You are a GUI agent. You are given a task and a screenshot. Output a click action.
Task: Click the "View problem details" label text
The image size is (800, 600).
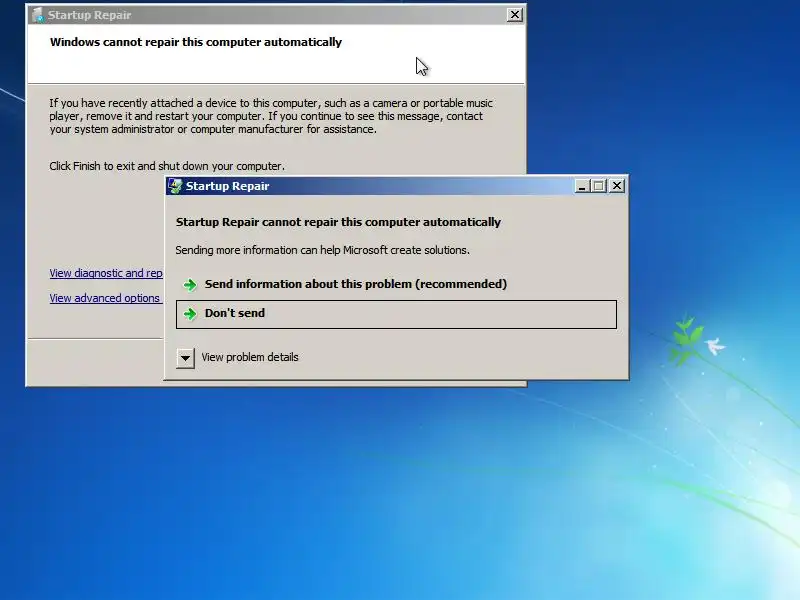tap(249, 357)
